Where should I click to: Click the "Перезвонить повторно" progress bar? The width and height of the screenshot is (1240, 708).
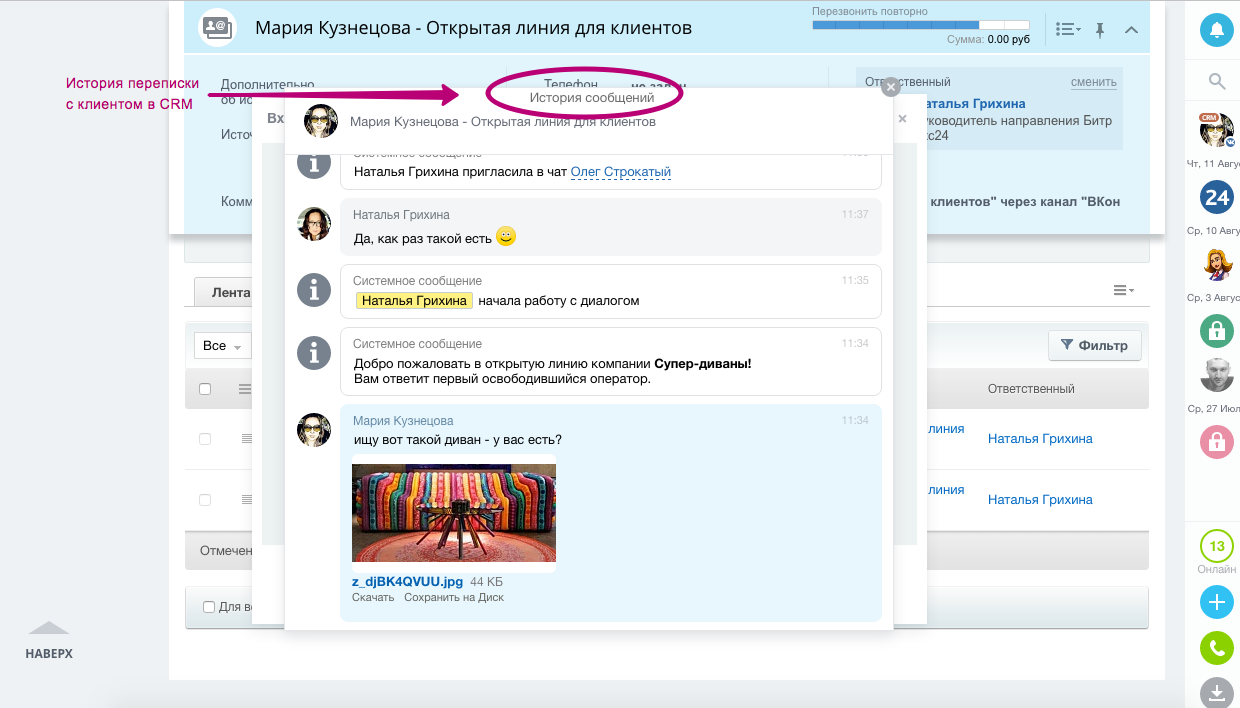point(920,25)
